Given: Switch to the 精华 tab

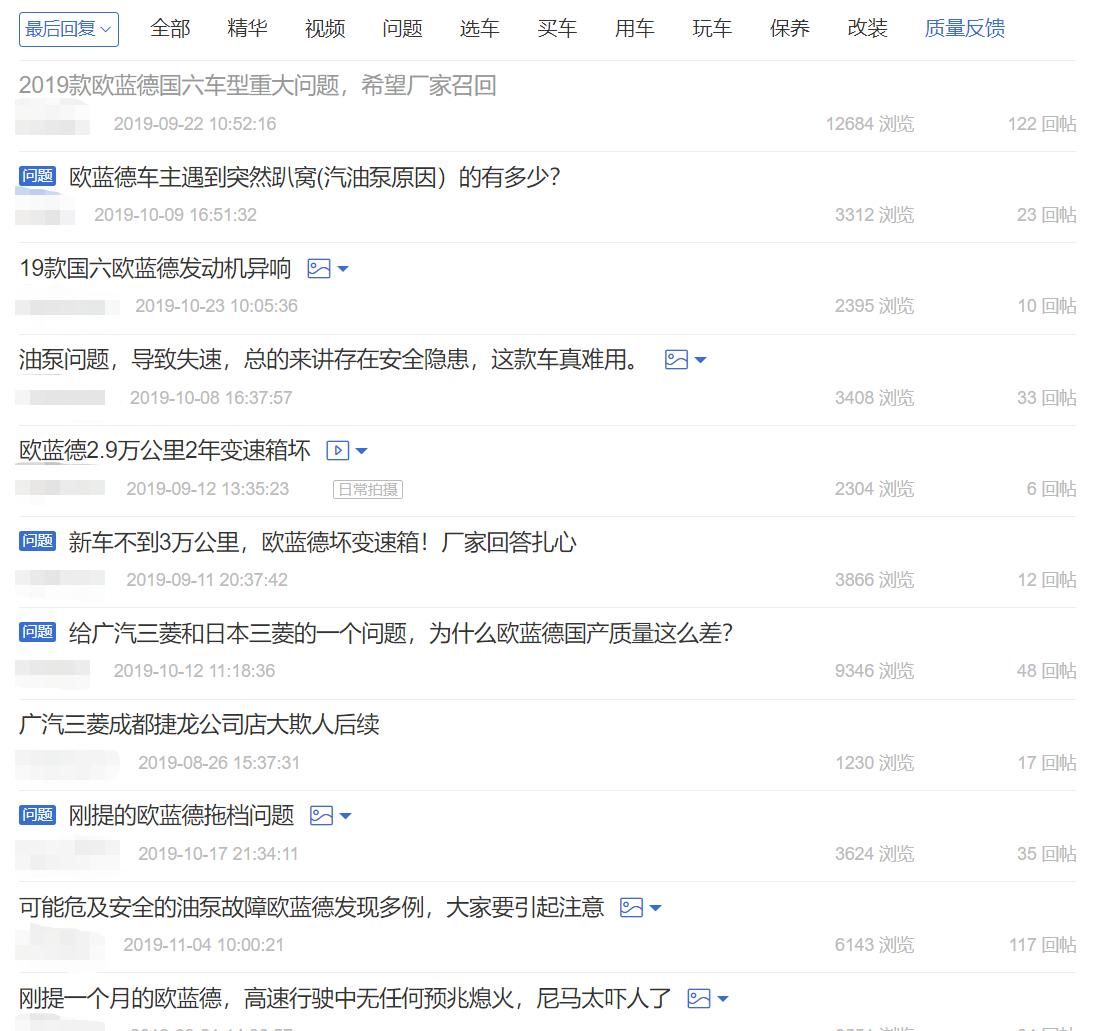Looking at the screenshot, I should 247,29.
